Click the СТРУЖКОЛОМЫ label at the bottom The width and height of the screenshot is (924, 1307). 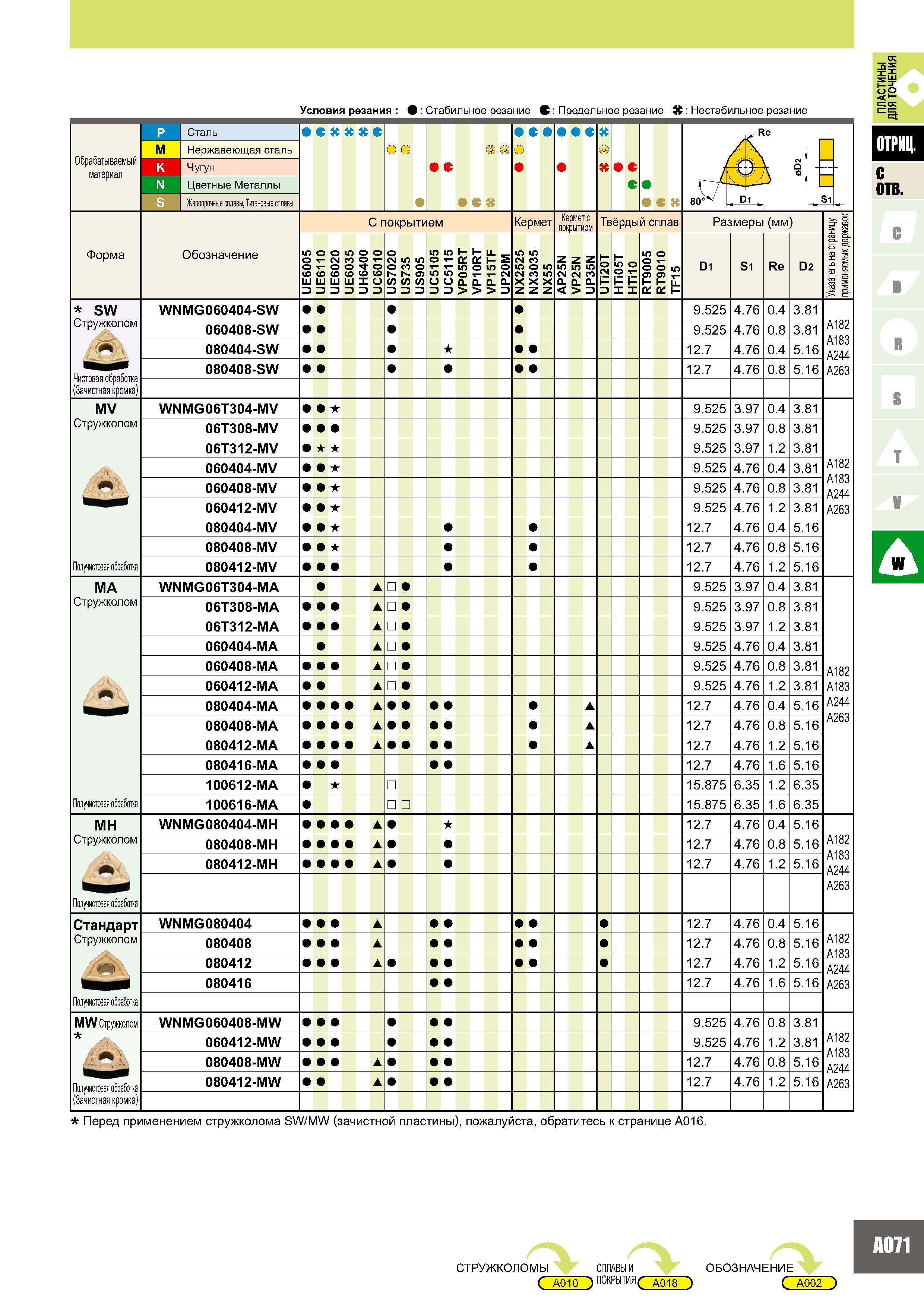coord(502,1268)
